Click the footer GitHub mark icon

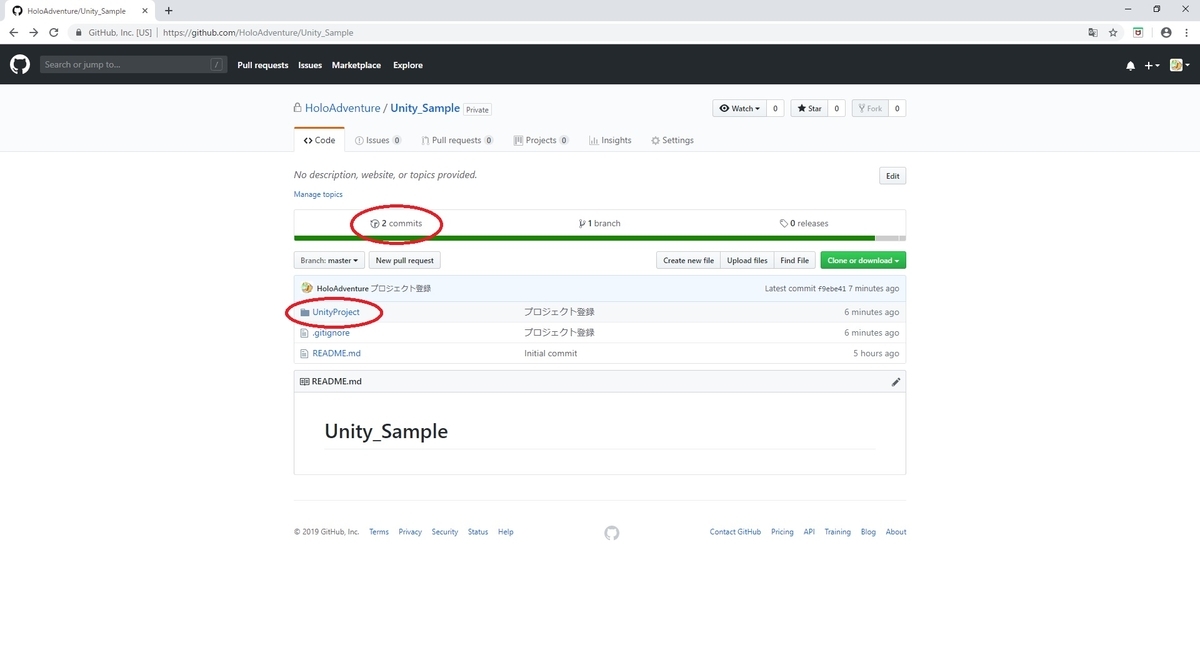tap(612, 533)
